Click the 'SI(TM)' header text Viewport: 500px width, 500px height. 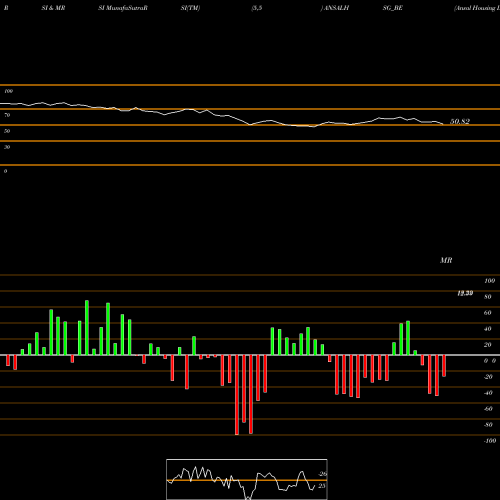190,8
